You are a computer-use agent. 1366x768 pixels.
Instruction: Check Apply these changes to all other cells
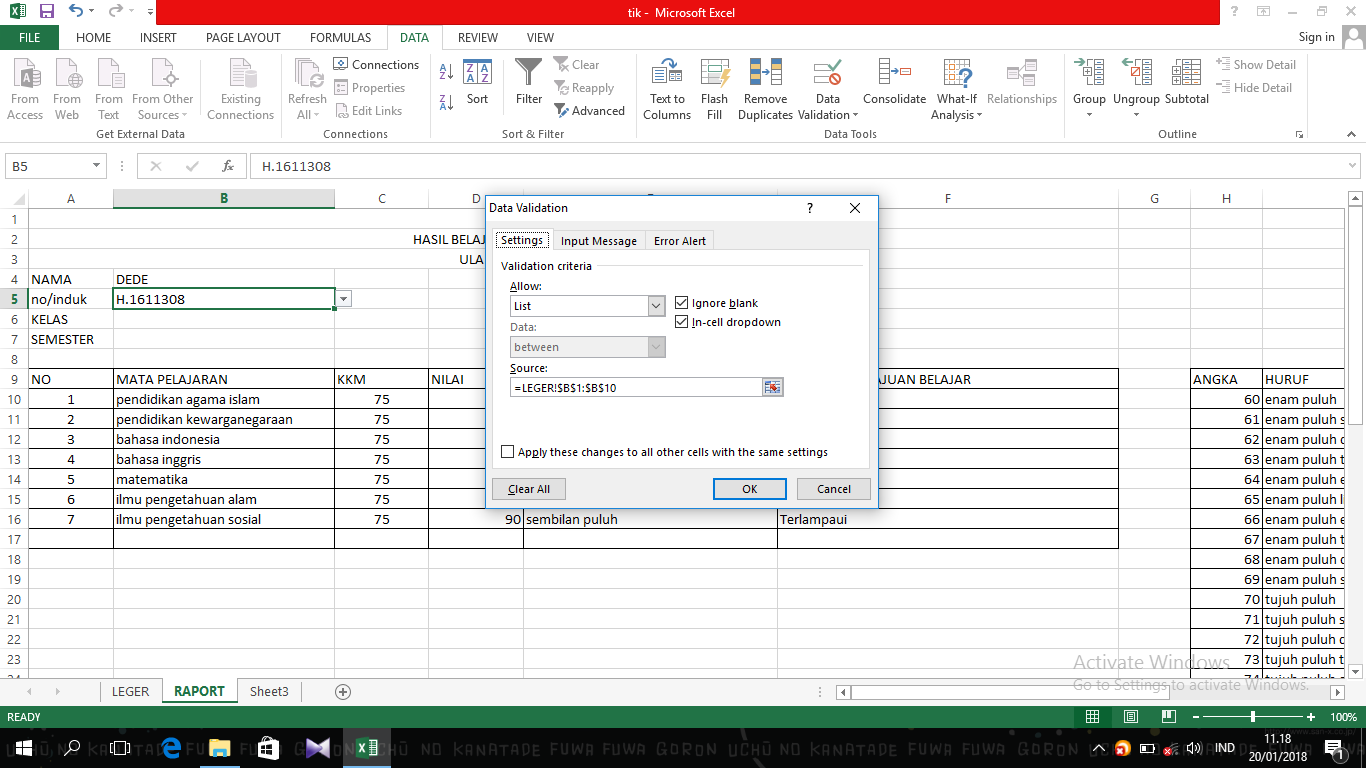[507, 451]
